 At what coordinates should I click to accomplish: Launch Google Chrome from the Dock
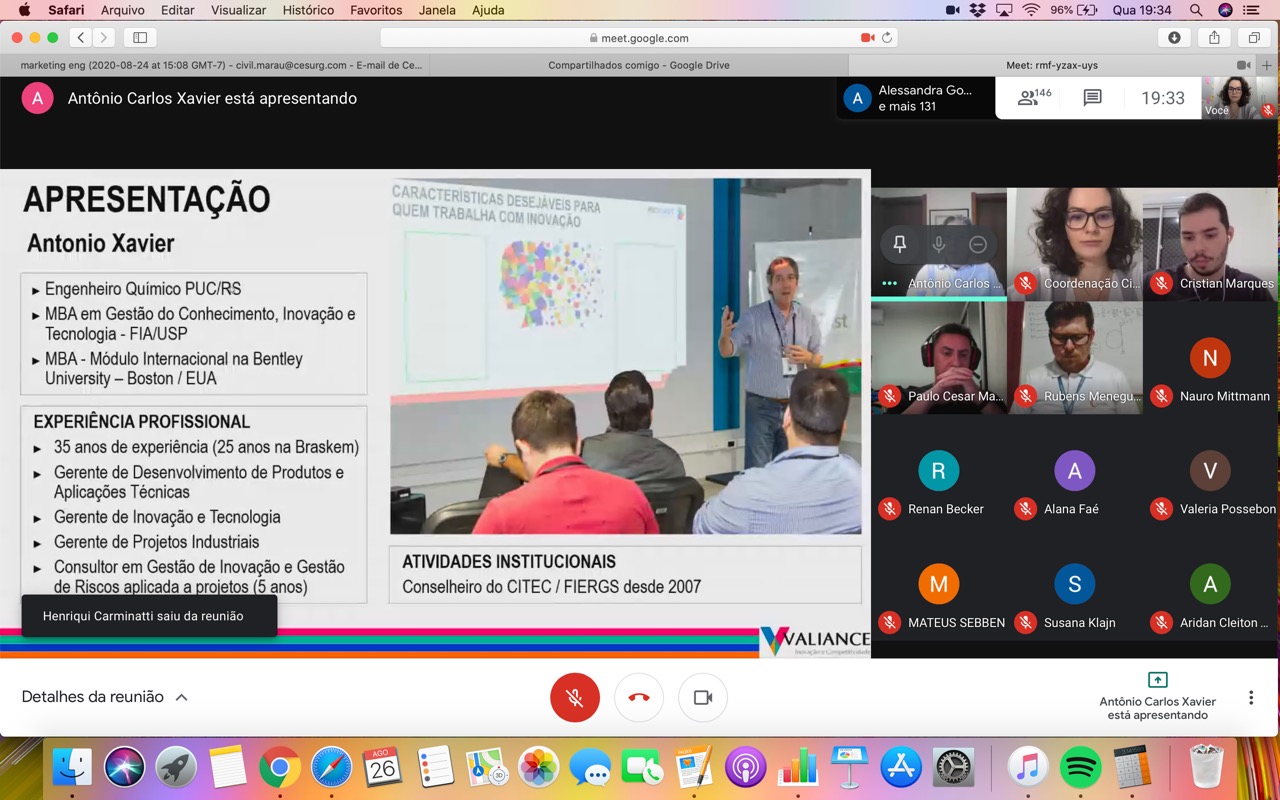280,767
